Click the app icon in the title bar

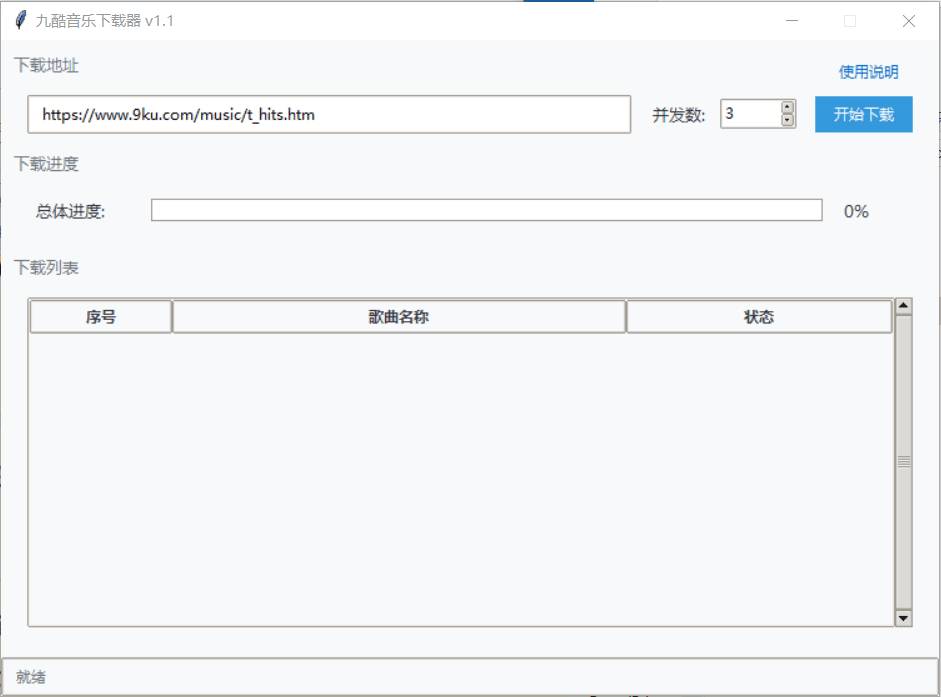coord(19,20)
